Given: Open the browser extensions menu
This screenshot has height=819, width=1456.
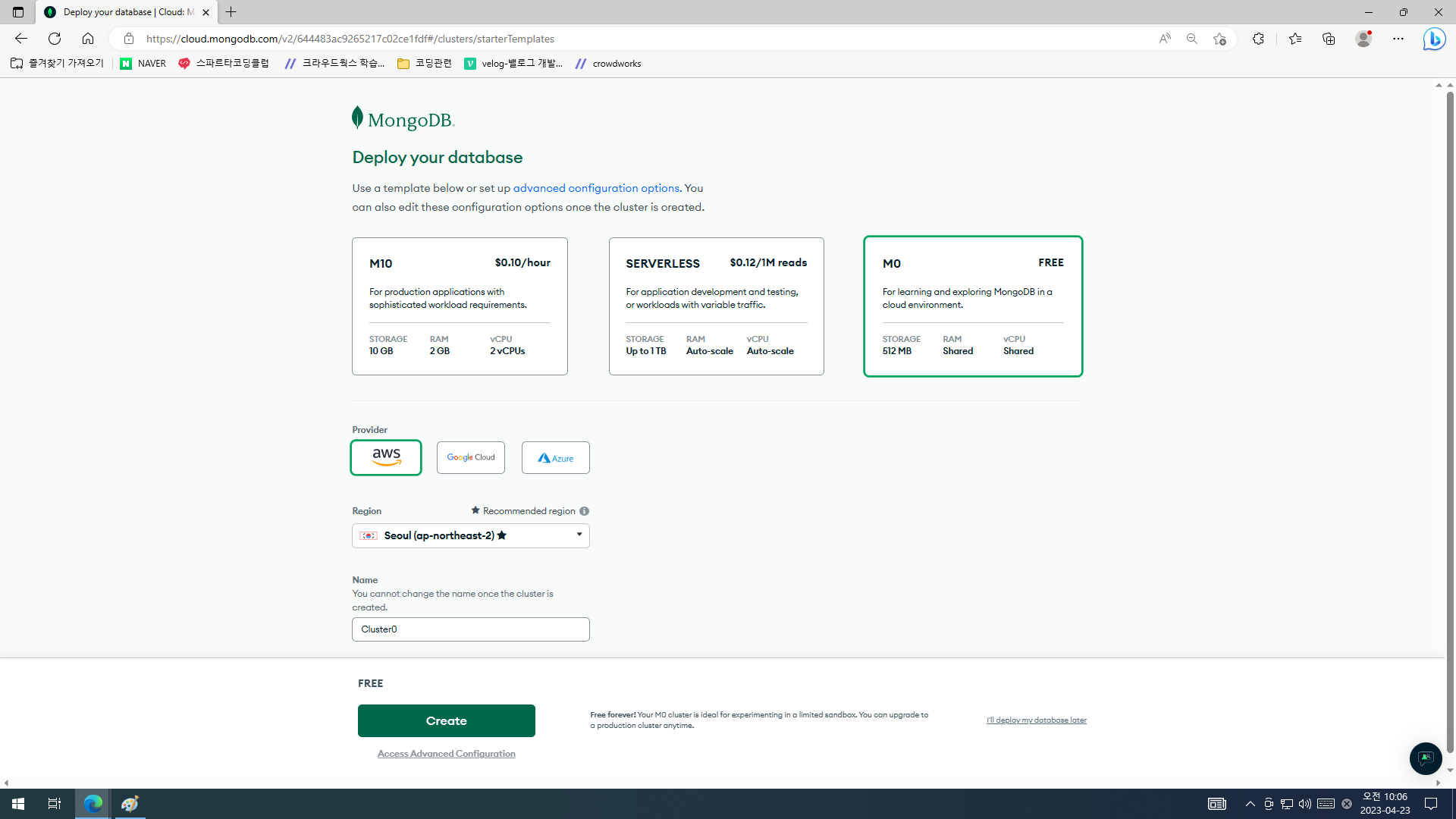Looking at the screenshot, I should coord(1258,39).
